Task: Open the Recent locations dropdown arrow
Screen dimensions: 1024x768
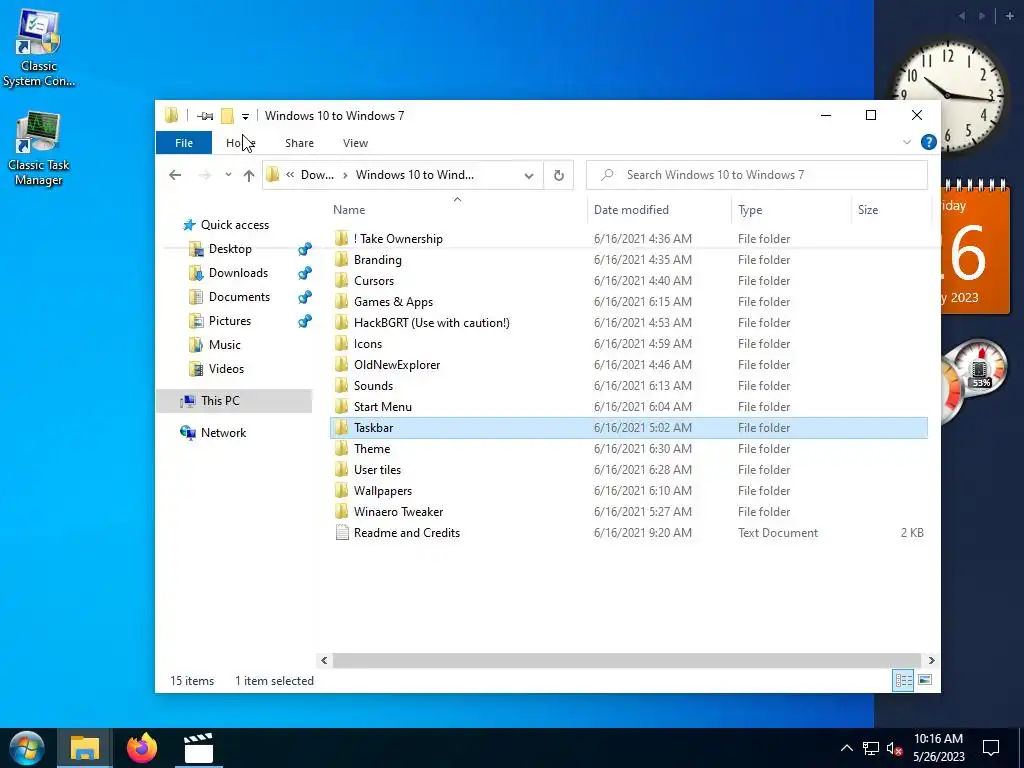Action: click(x=228, y=175)
